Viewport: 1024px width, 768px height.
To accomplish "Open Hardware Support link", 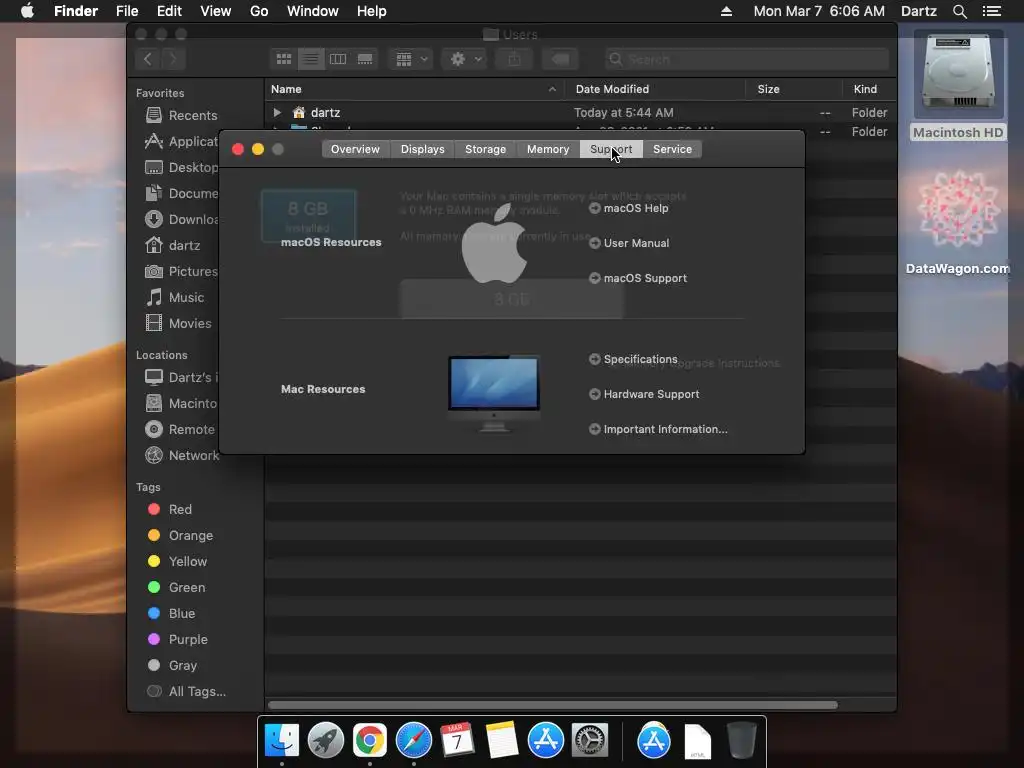I will pyautogui.click(x=651, y=394).
